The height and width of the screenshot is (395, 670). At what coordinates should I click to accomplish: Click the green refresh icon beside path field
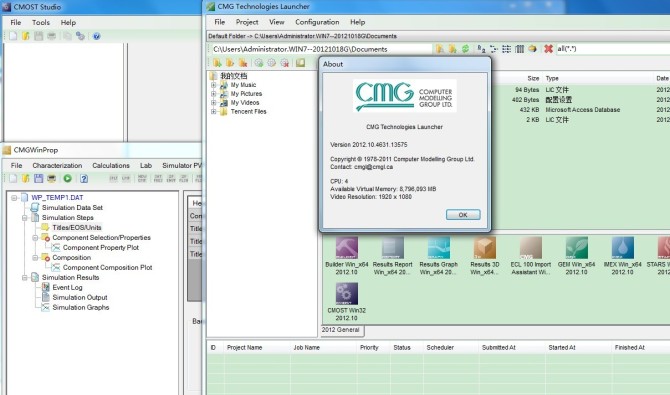tap(465, 49)
